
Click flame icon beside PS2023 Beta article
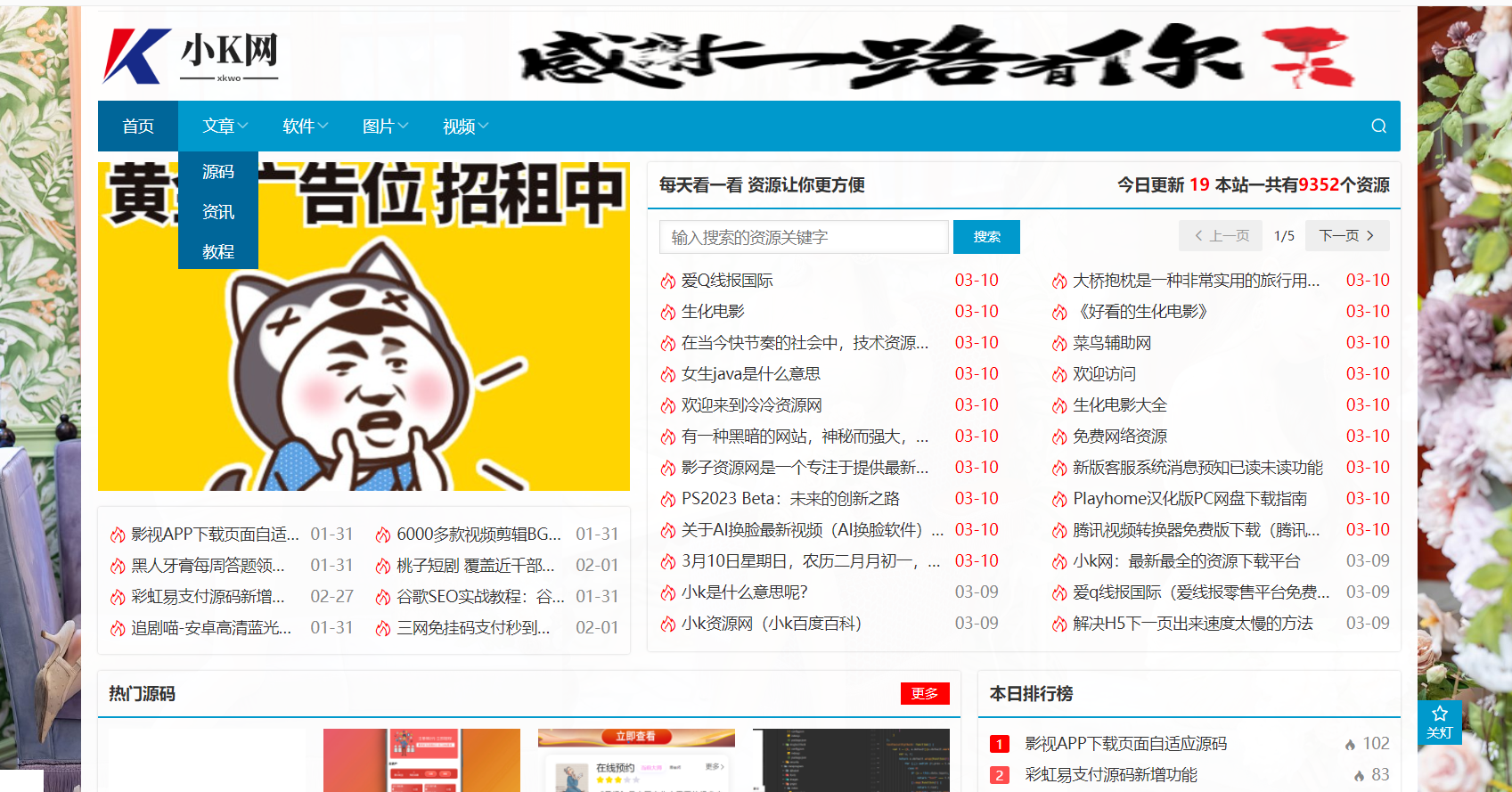(668, 500)
